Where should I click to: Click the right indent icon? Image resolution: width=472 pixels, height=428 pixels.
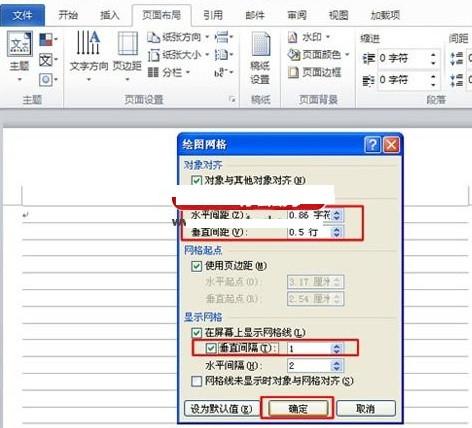(x=369, y=80)
